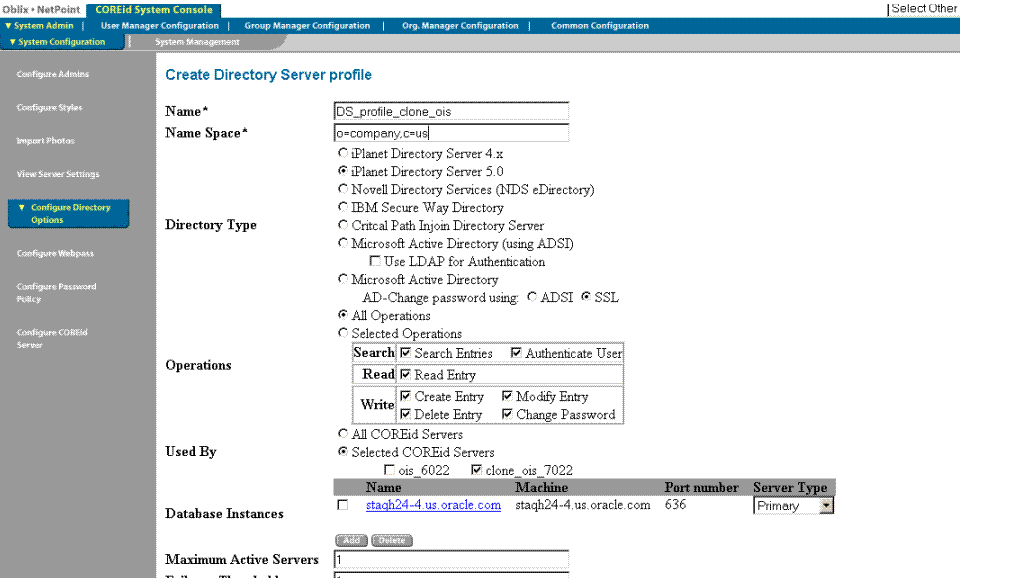Select Selected COREid Servers radio

click(343, 451)
